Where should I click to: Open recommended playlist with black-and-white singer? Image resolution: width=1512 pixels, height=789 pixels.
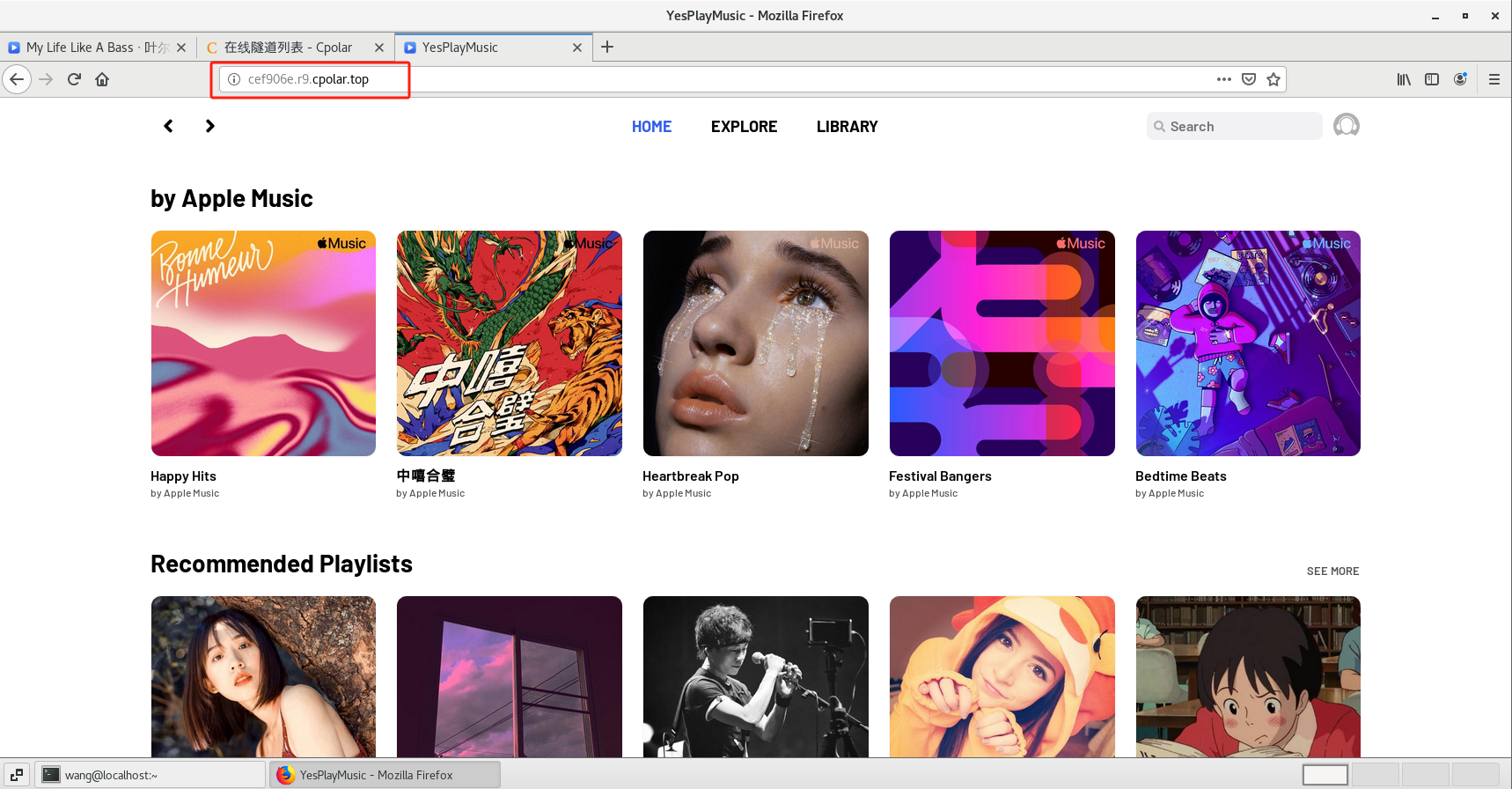click(x=756, y=676)
